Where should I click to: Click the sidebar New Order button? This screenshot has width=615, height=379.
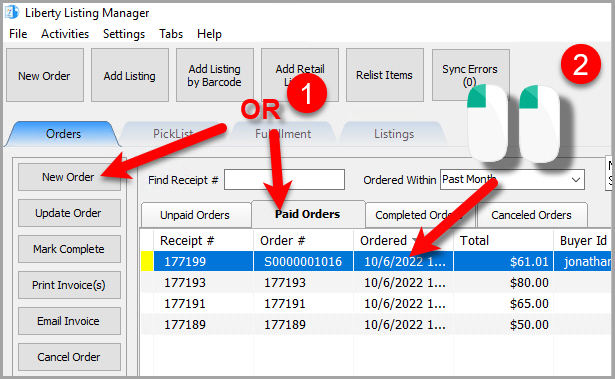pyautogui.click(x=69, y=177)
